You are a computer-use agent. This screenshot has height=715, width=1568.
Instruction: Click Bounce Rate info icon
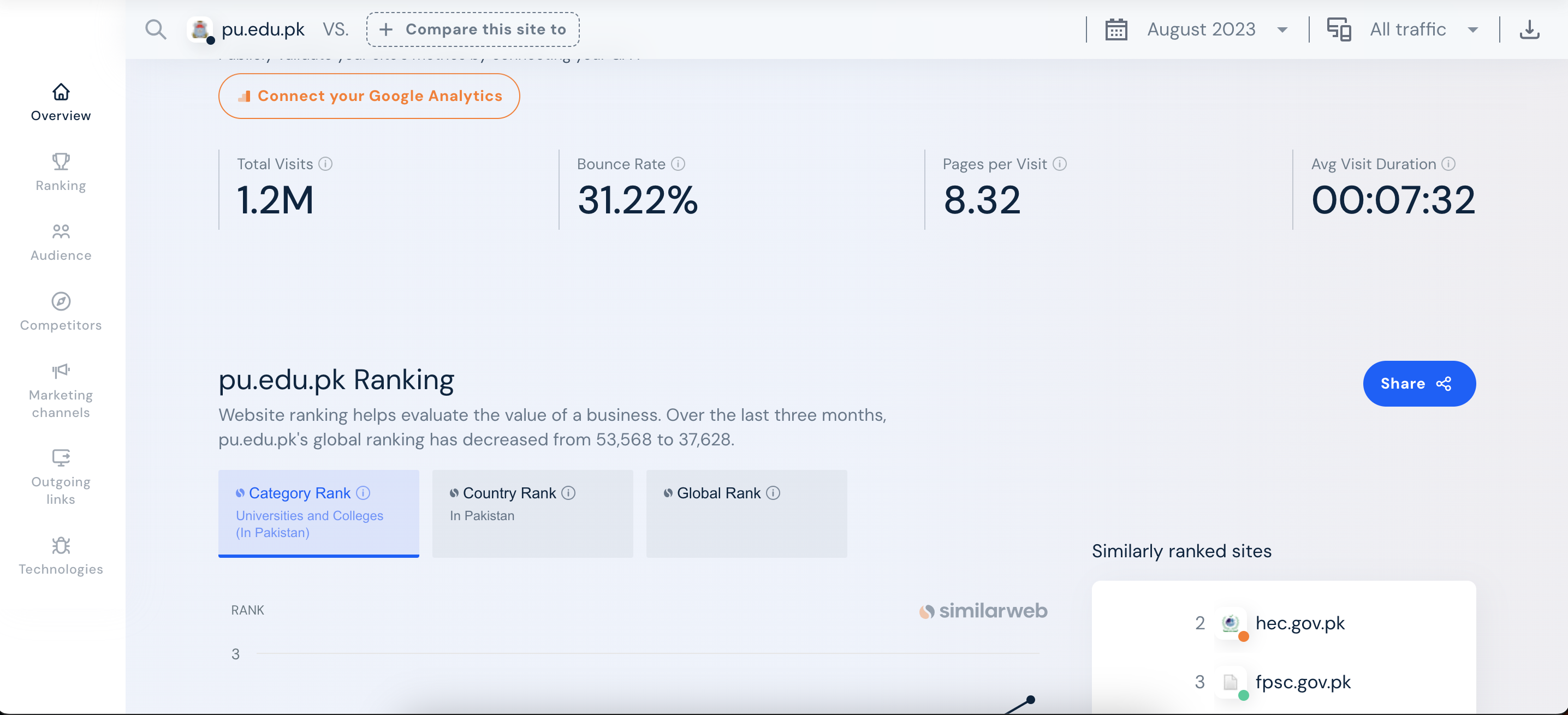click(678, 164)
